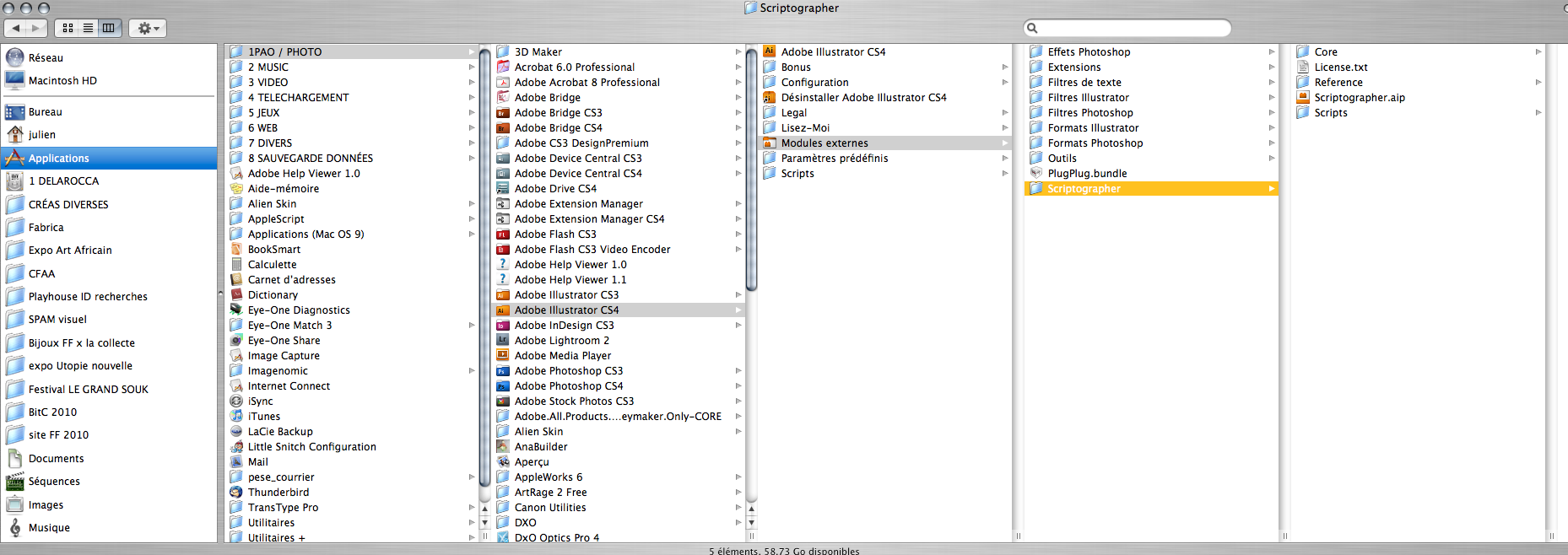The width and height of the screenshot is (1568, 555).
Task: Open the Scriptographer folder row
Action: [x=1152, y=189]
